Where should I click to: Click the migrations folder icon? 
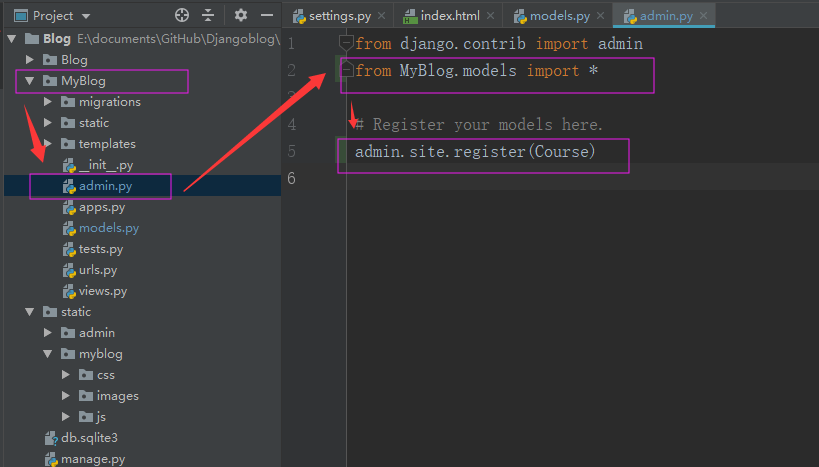[x=68, y=101]
